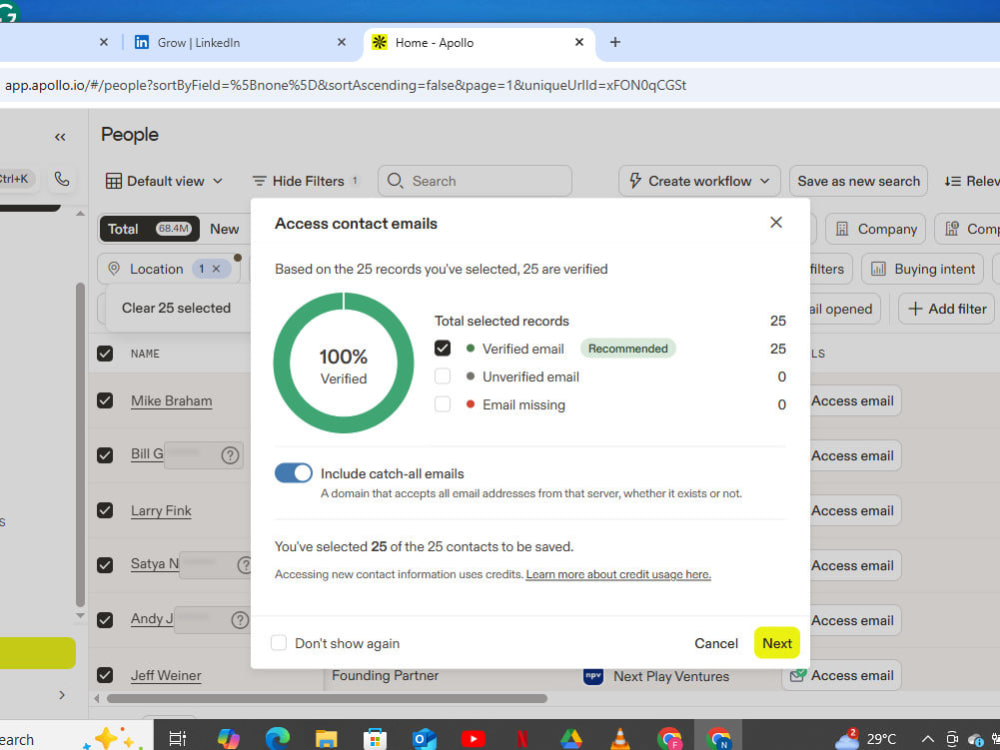Open Task View on the taskbar
Viewport: 1000px width, 750px height.
coord(177,739)
